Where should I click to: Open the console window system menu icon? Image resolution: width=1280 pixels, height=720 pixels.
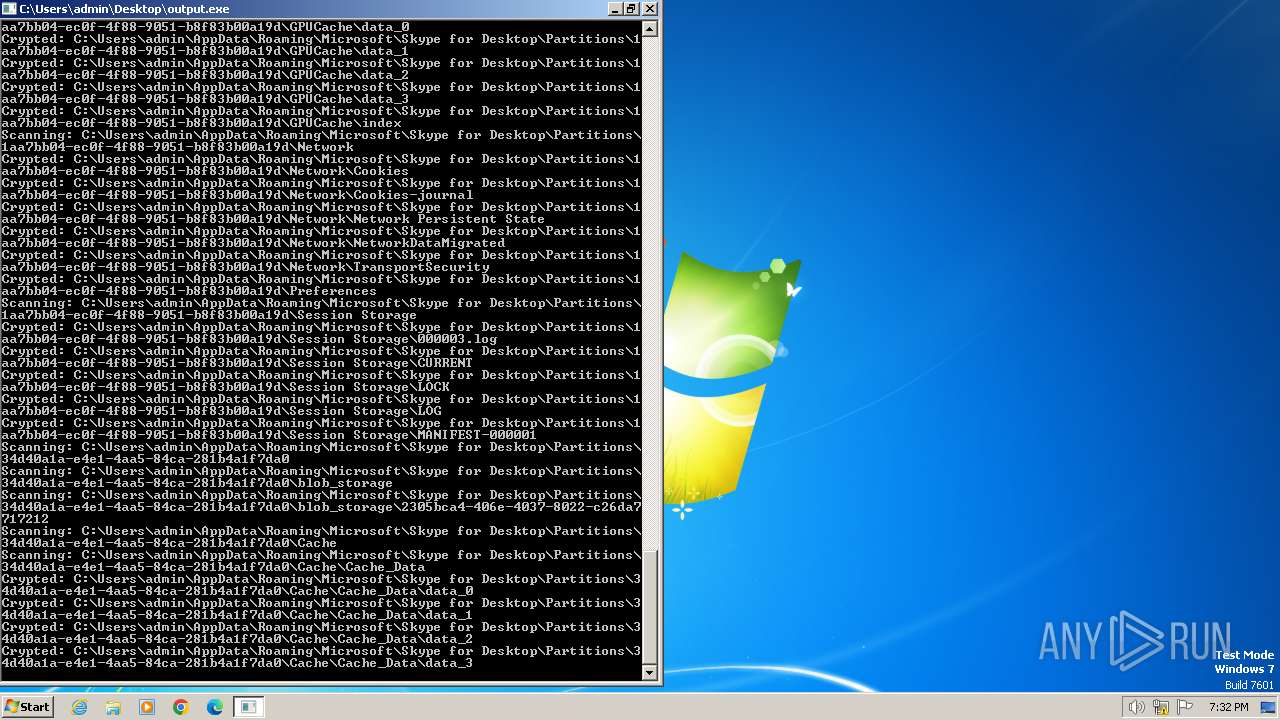coord(9,8)
